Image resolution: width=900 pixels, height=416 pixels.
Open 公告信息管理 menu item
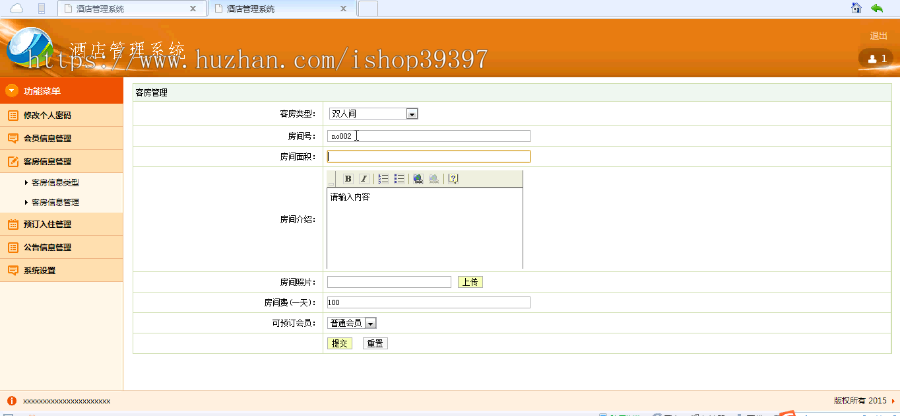(61, 247)
